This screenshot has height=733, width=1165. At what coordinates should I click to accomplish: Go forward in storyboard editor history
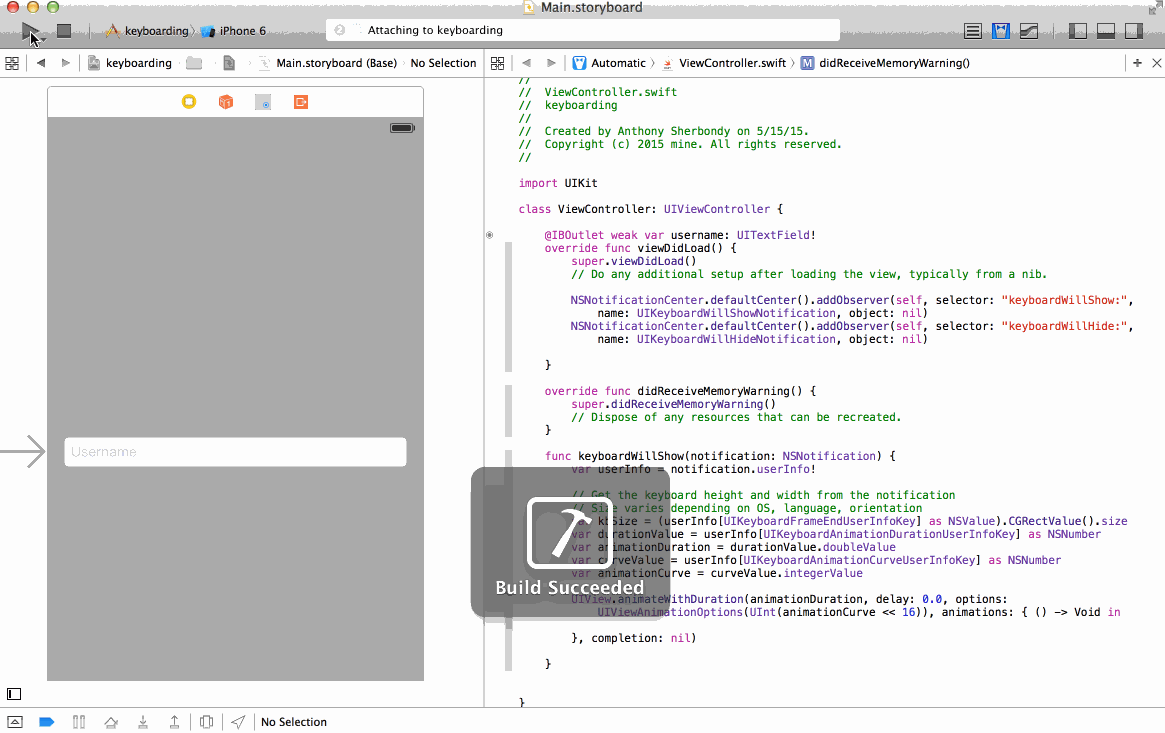pyautogui.click(x=65, y=63)
